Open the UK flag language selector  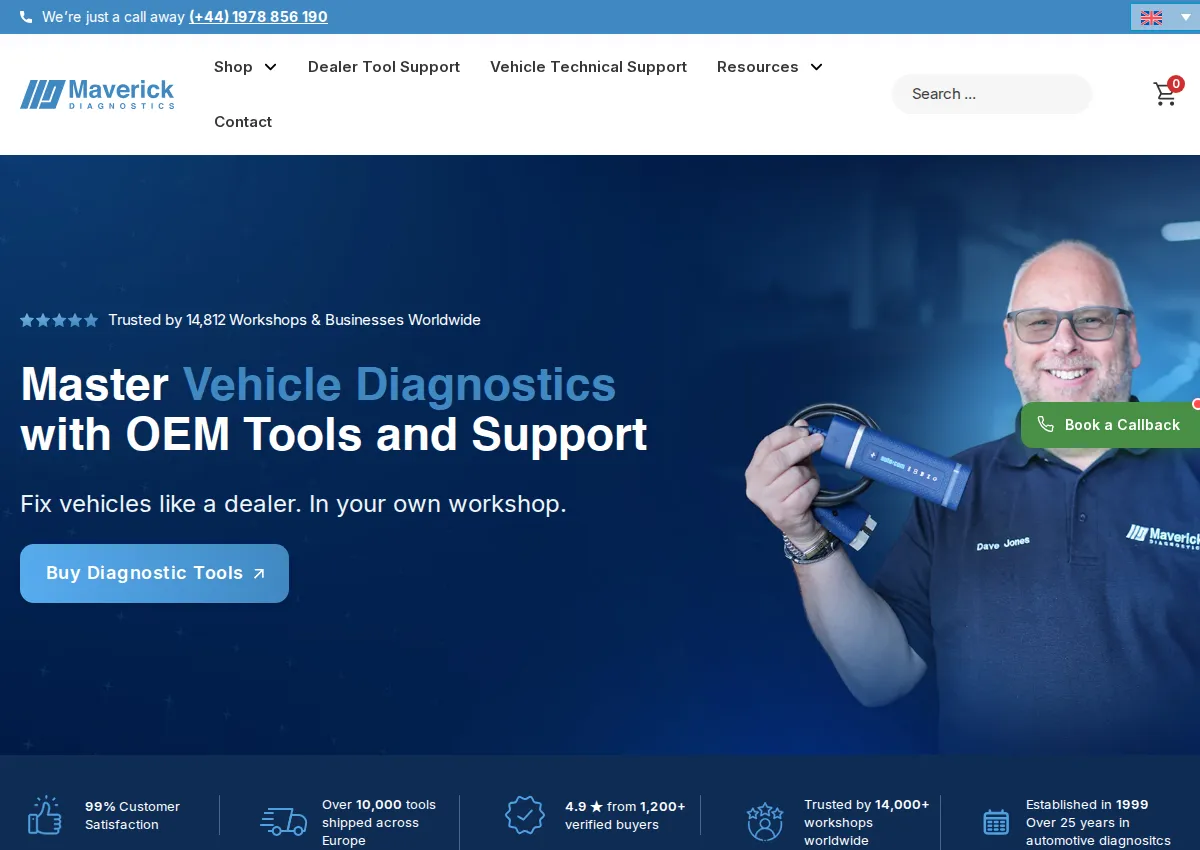coord(1165,17)
